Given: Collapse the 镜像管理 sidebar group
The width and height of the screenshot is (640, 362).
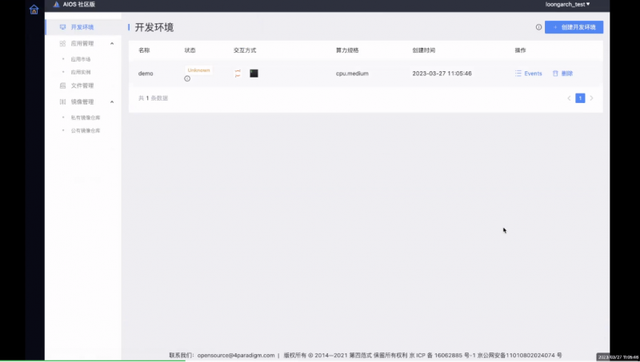Looking at the screenshot, I should click(112, 102).
